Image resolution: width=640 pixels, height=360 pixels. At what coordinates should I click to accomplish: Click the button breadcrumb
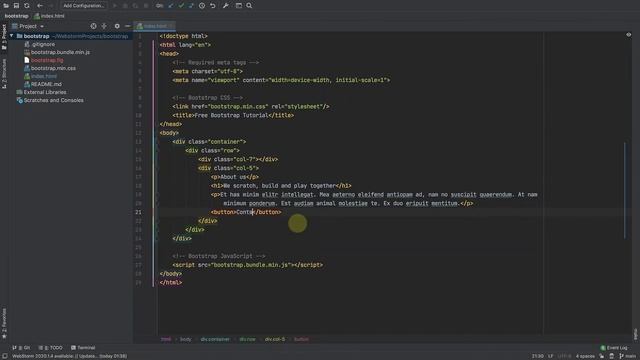302,339
